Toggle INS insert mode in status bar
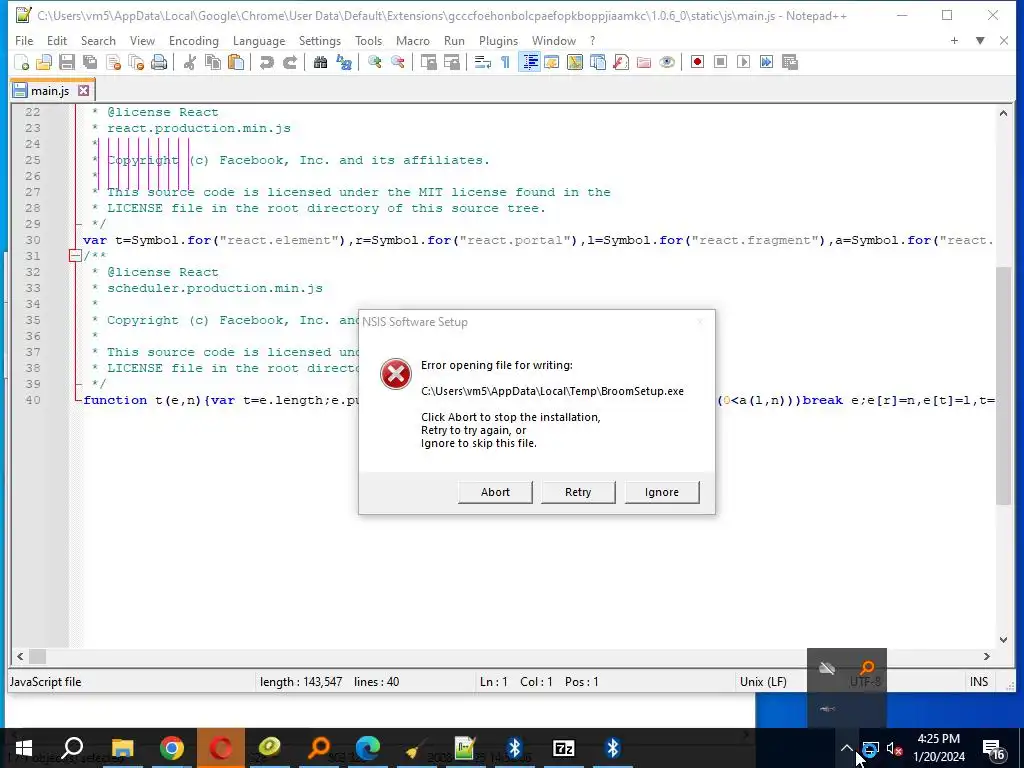 coord(978,682)
